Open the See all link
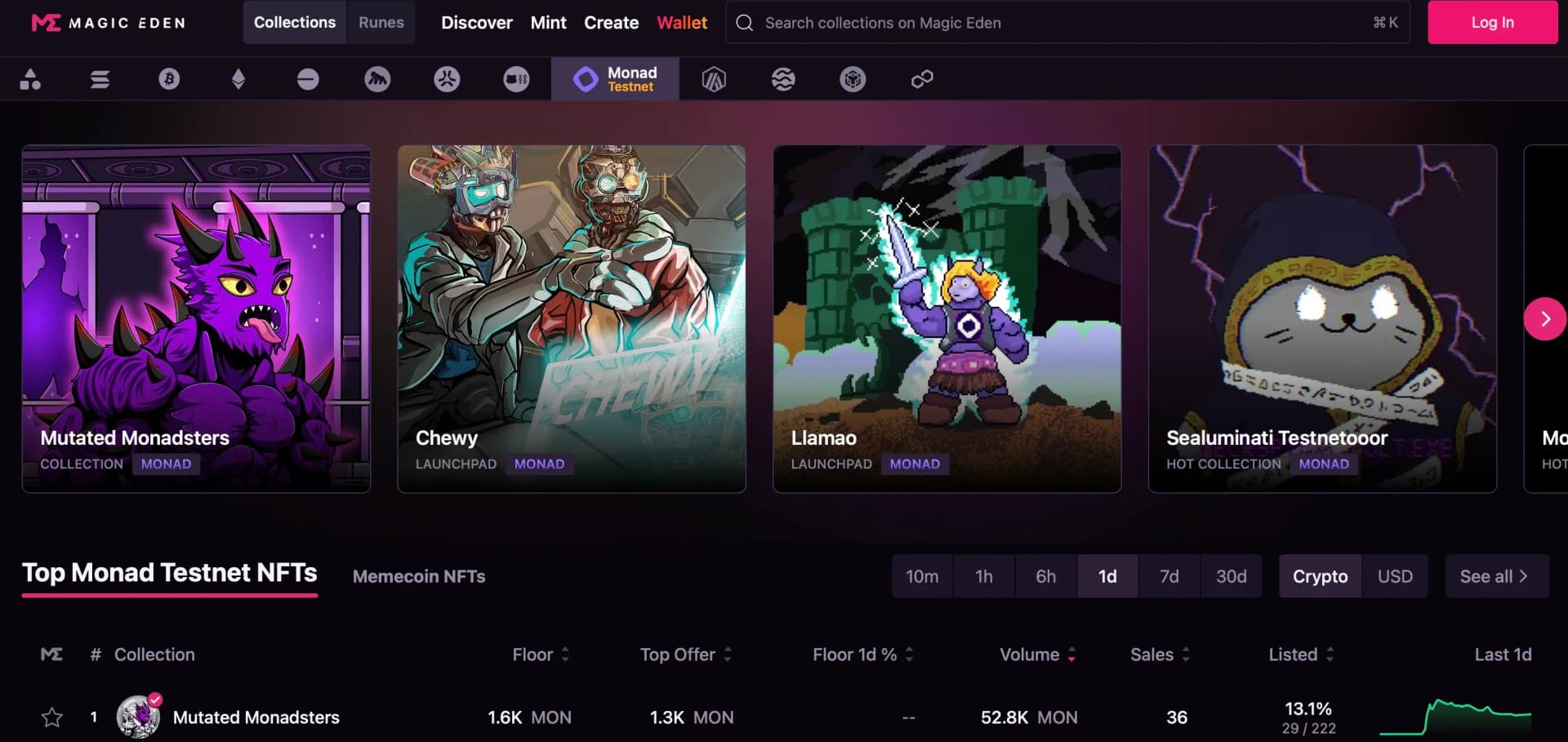The width and height of the screenshot is (1568, 742). tap(1496, 576)
